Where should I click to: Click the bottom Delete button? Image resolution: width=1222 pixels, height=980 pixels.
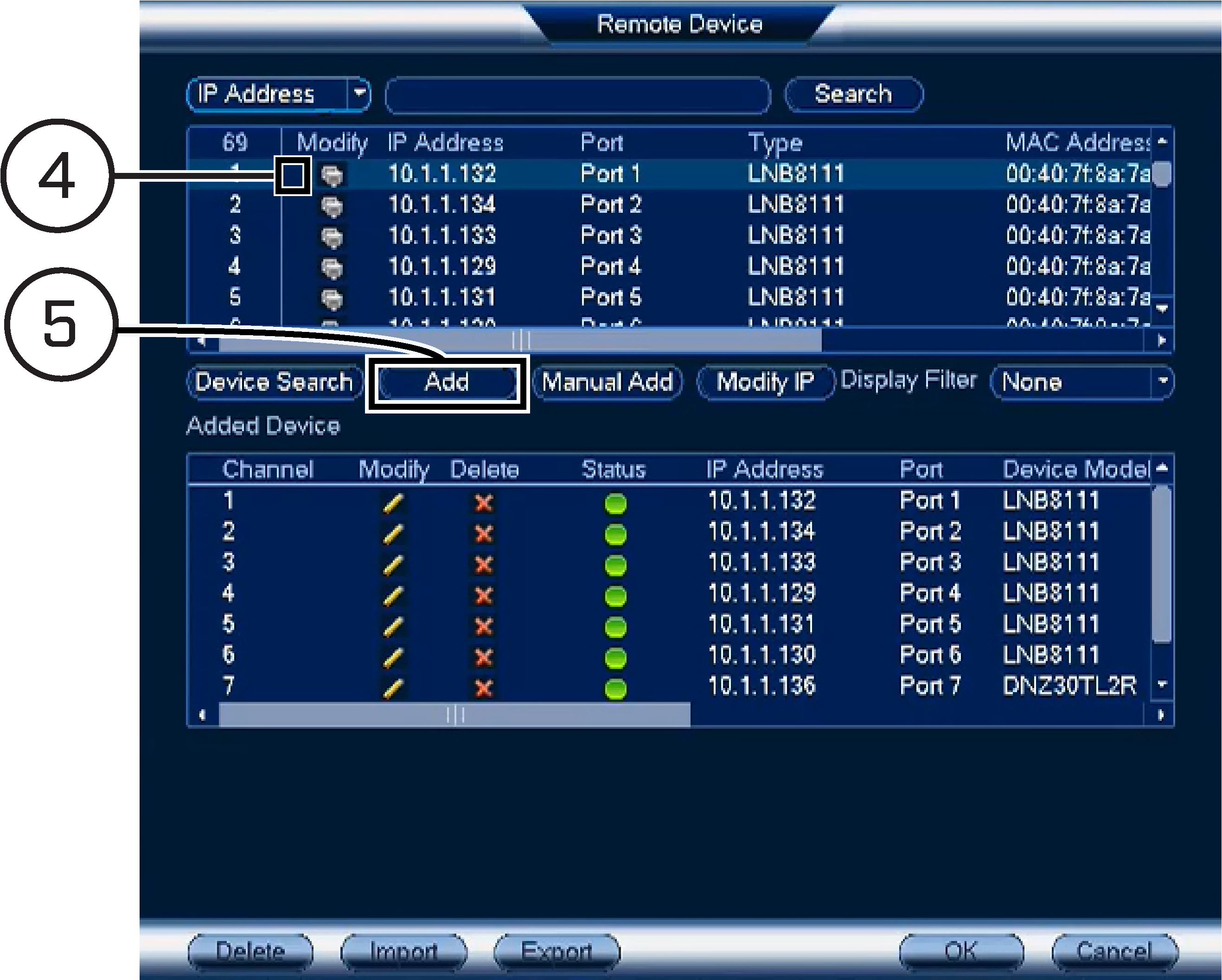[x=250, y=951]
